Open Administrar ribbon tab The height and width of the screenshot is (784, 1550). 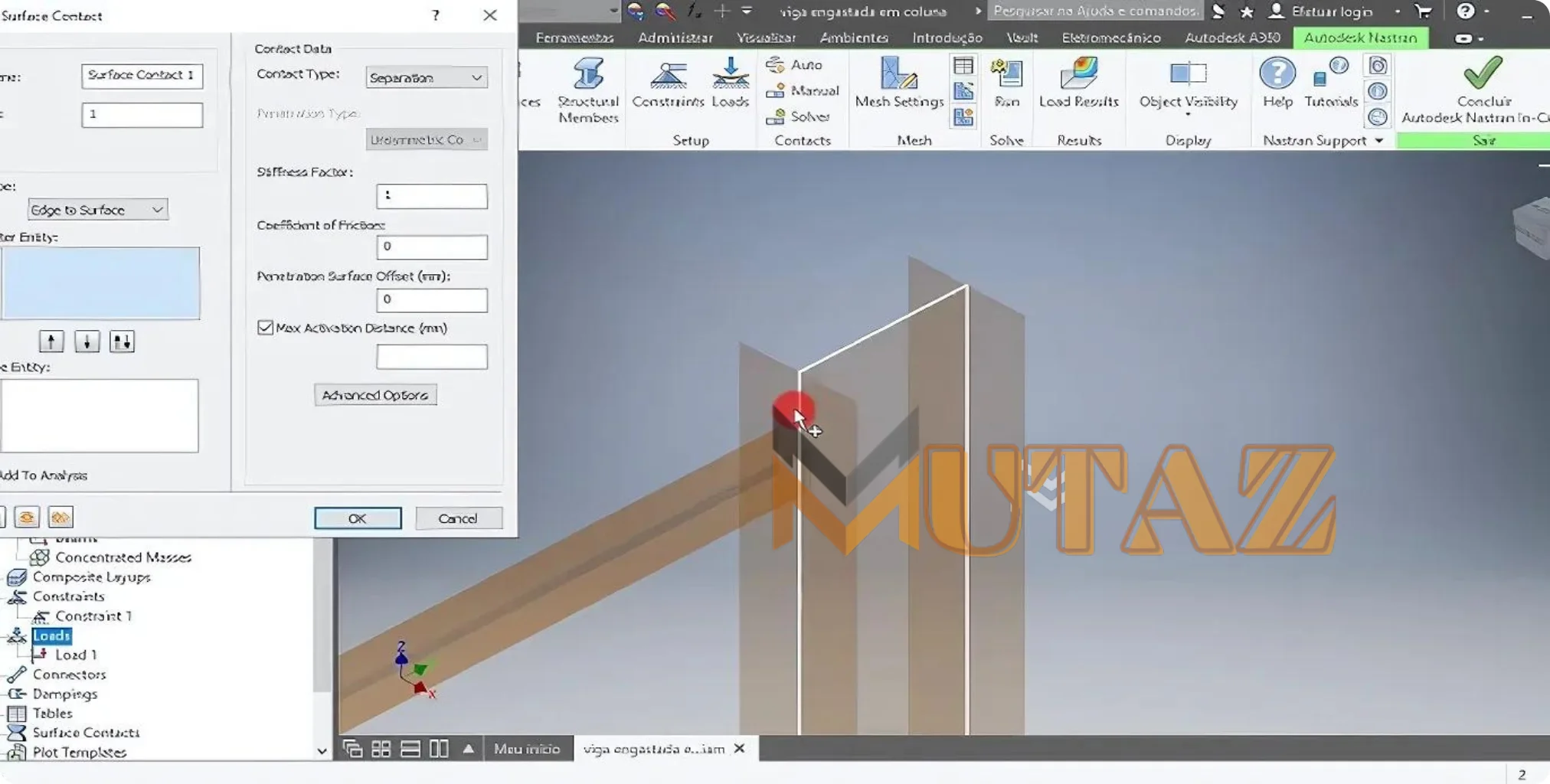pos(675,38)
